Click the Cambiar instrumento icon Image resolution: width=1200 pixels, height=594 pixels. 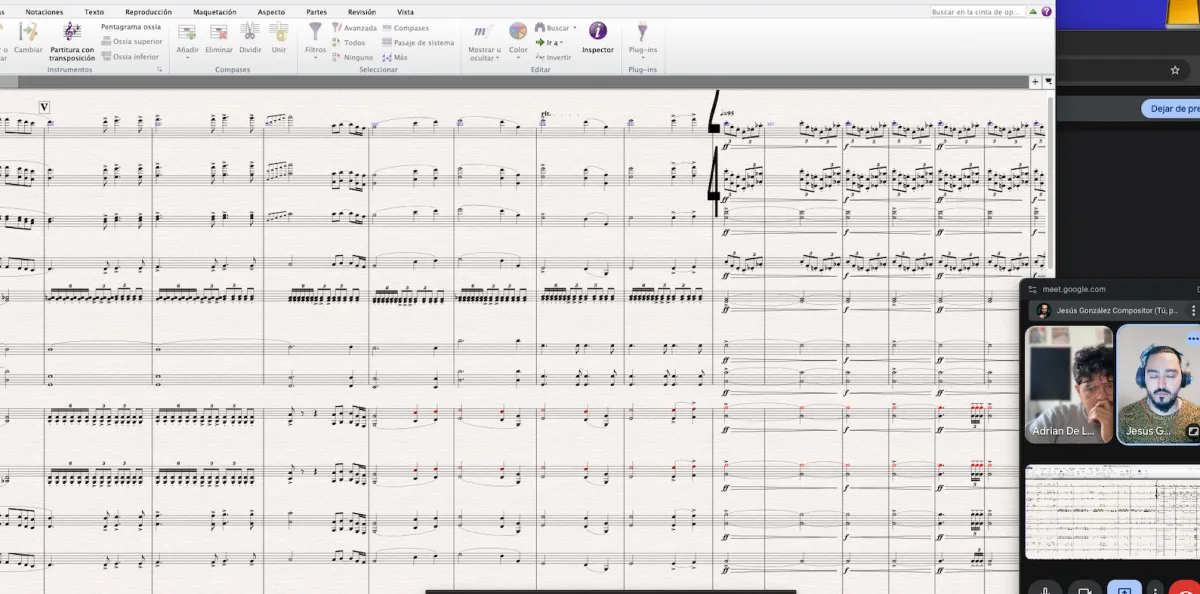(x=28, y=32)
